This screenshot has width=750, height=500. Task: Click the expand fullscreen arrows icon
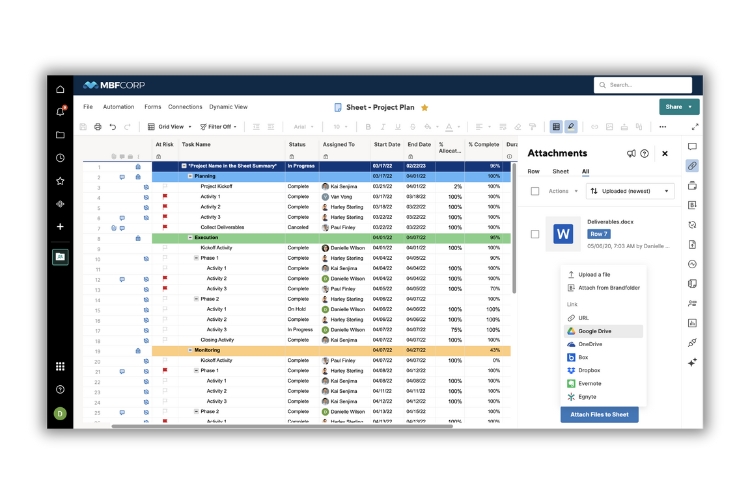695,127
